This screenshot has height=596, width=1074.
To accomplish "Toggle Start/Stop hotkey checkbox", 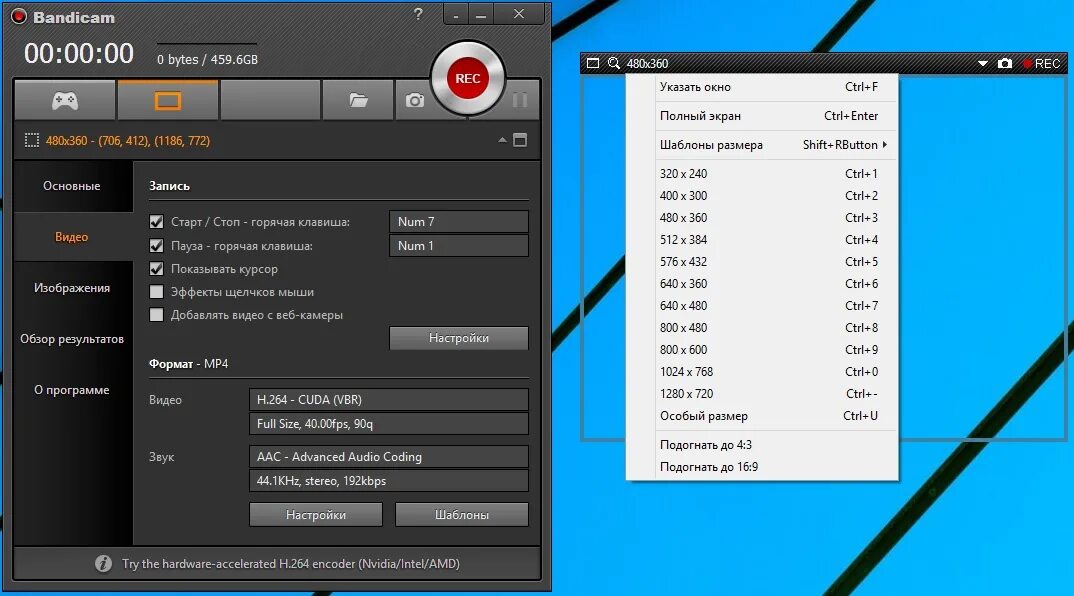I will point(156,222).
